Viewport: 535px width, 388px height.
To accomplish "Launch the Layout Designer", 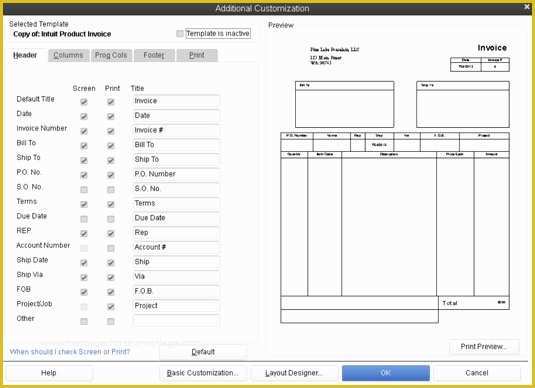I will coord(294,373).
